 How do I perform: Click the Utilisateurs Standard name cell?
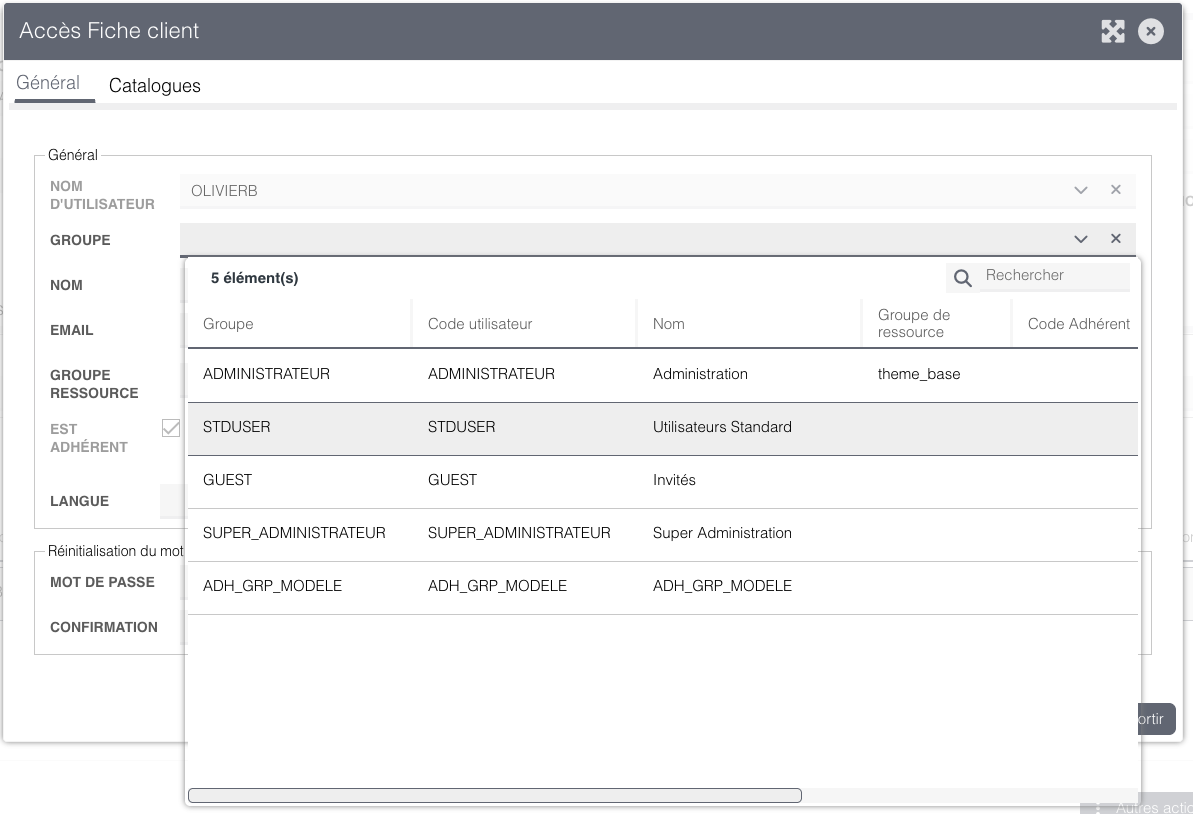(722, 428)
